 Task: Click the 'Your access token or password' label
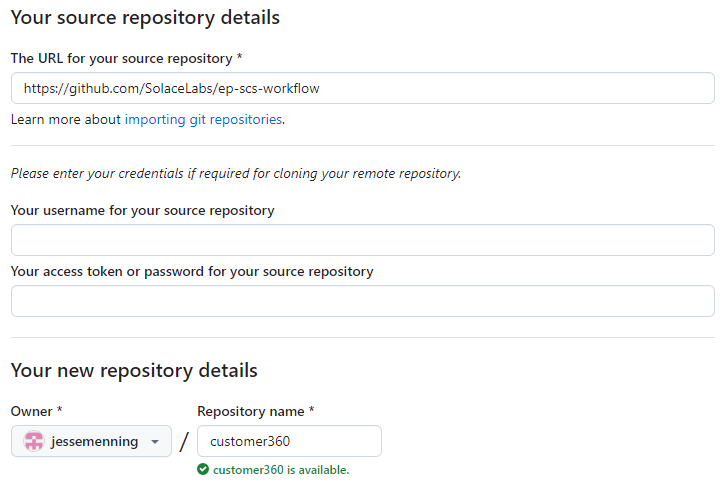[x=191, y=271]
